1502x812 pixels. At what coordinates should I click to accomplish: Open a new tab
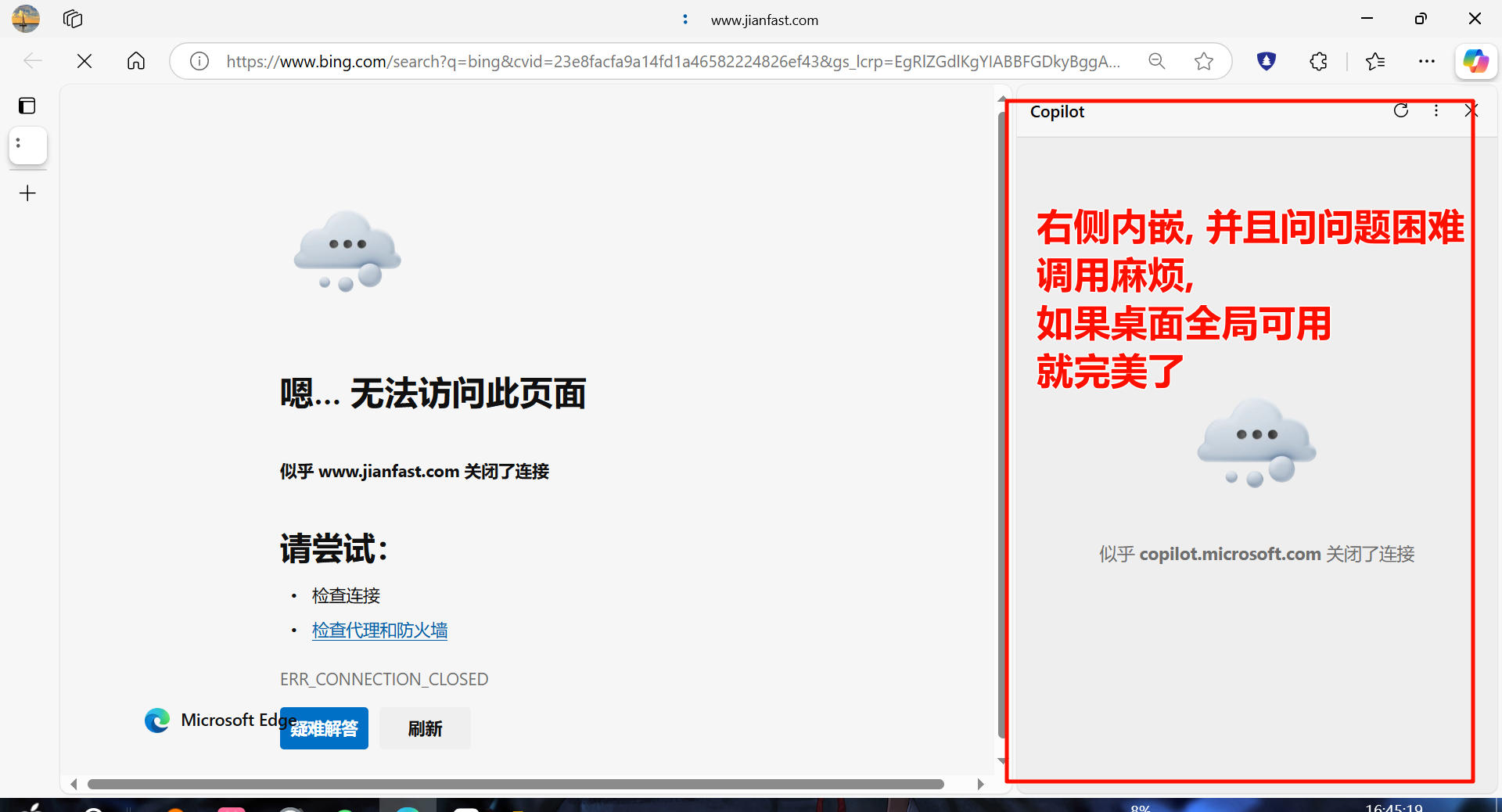click(x=27, y=193)
